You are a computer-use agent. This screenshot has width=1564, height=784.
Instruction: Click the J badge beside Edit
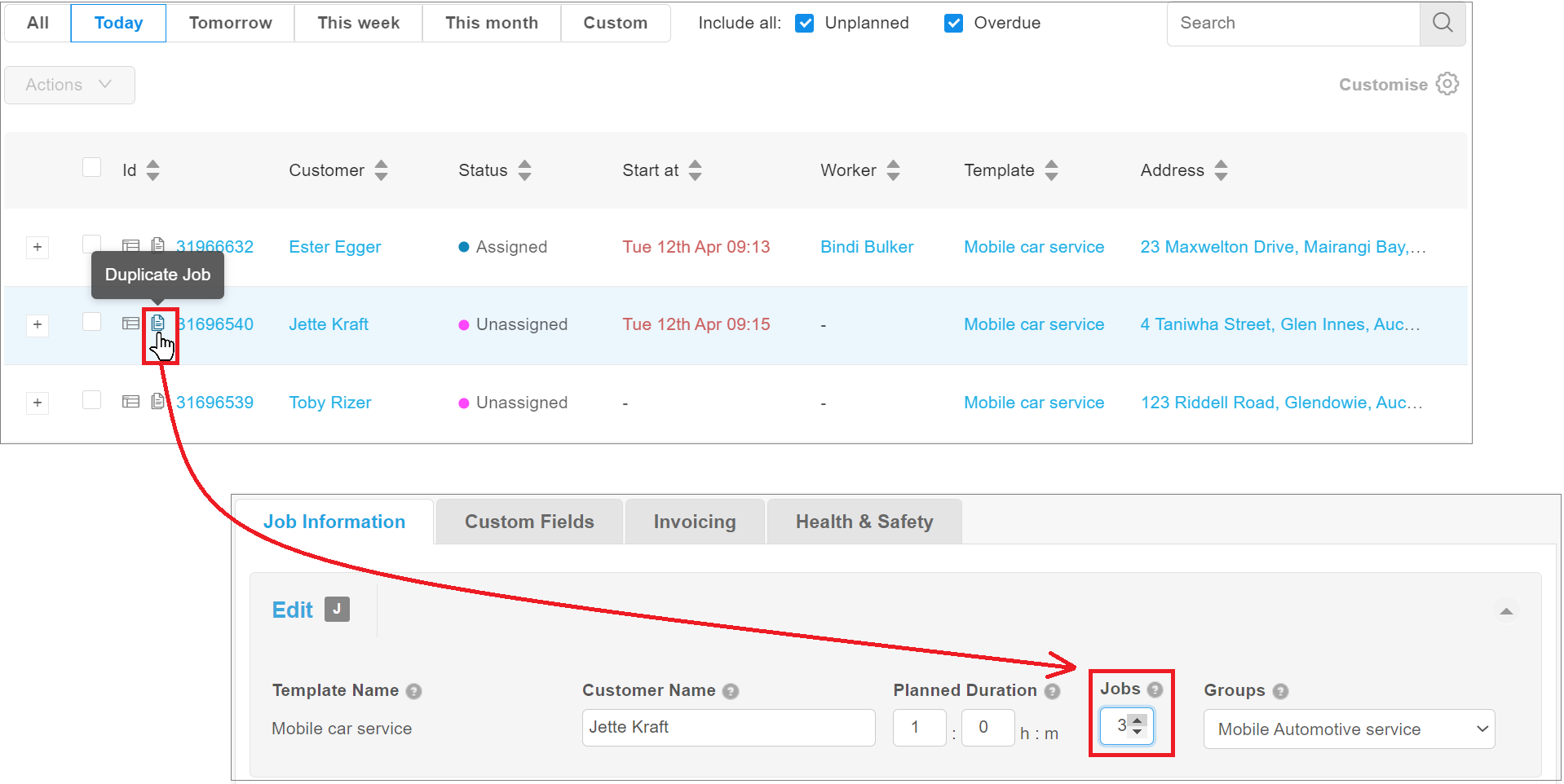point(337,609)
